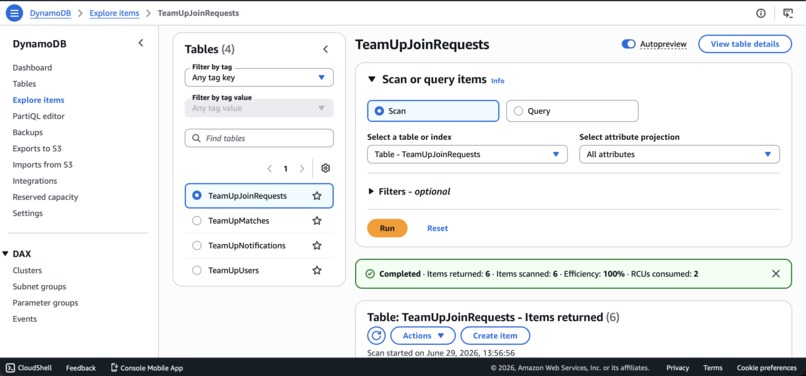Open the Filter by tag value dropdown
This screenshot has width=806, height=376.
coord(259,108)
